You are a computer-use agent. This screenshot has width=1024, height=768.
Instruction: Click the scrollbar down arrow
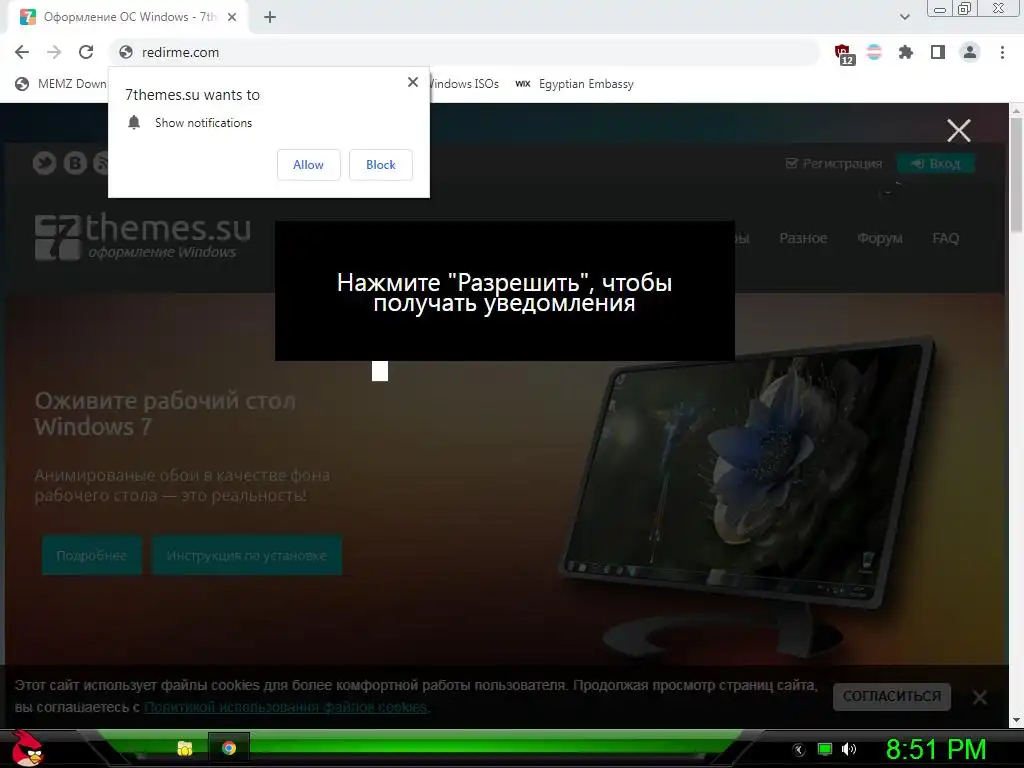pyautogui.click(x=1016, y=720)
